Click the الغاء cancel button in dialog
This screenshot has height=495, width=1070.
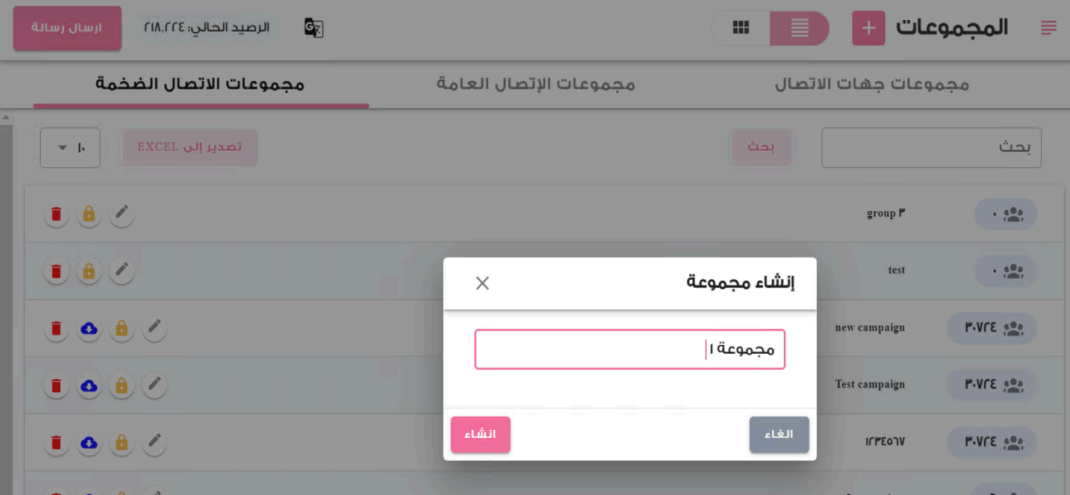(779, 435)
